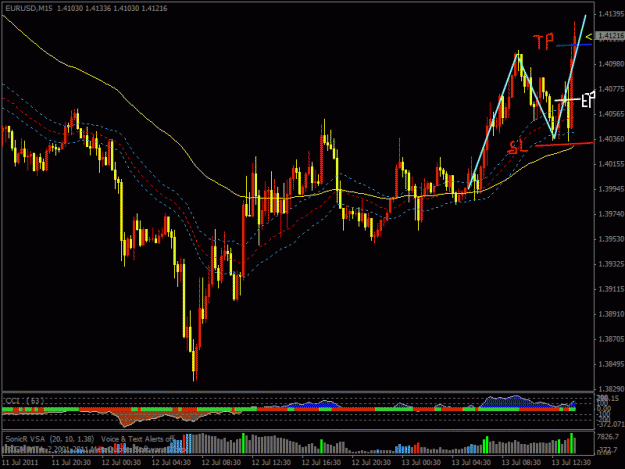This screenshot has width=625, height=469.
Task: Click the Voice & Text Alerts off text
Action: tap(138, 439)
